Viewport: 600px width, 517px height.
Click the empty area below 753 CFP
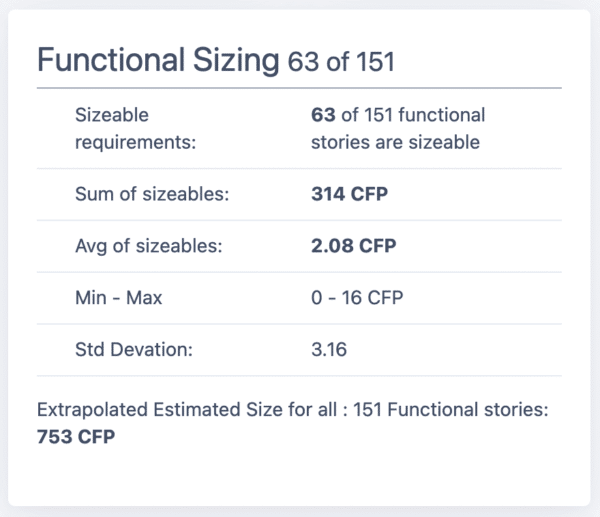(299, 476)
